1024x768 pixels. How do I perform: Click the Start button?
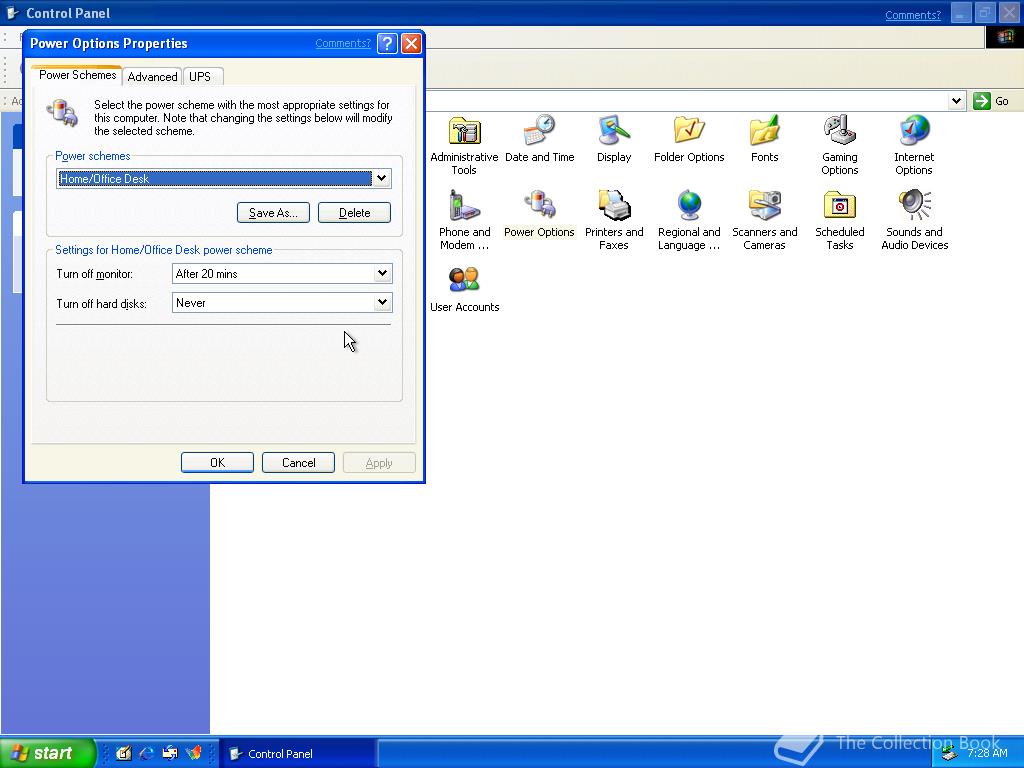click(x=48, y=753)
